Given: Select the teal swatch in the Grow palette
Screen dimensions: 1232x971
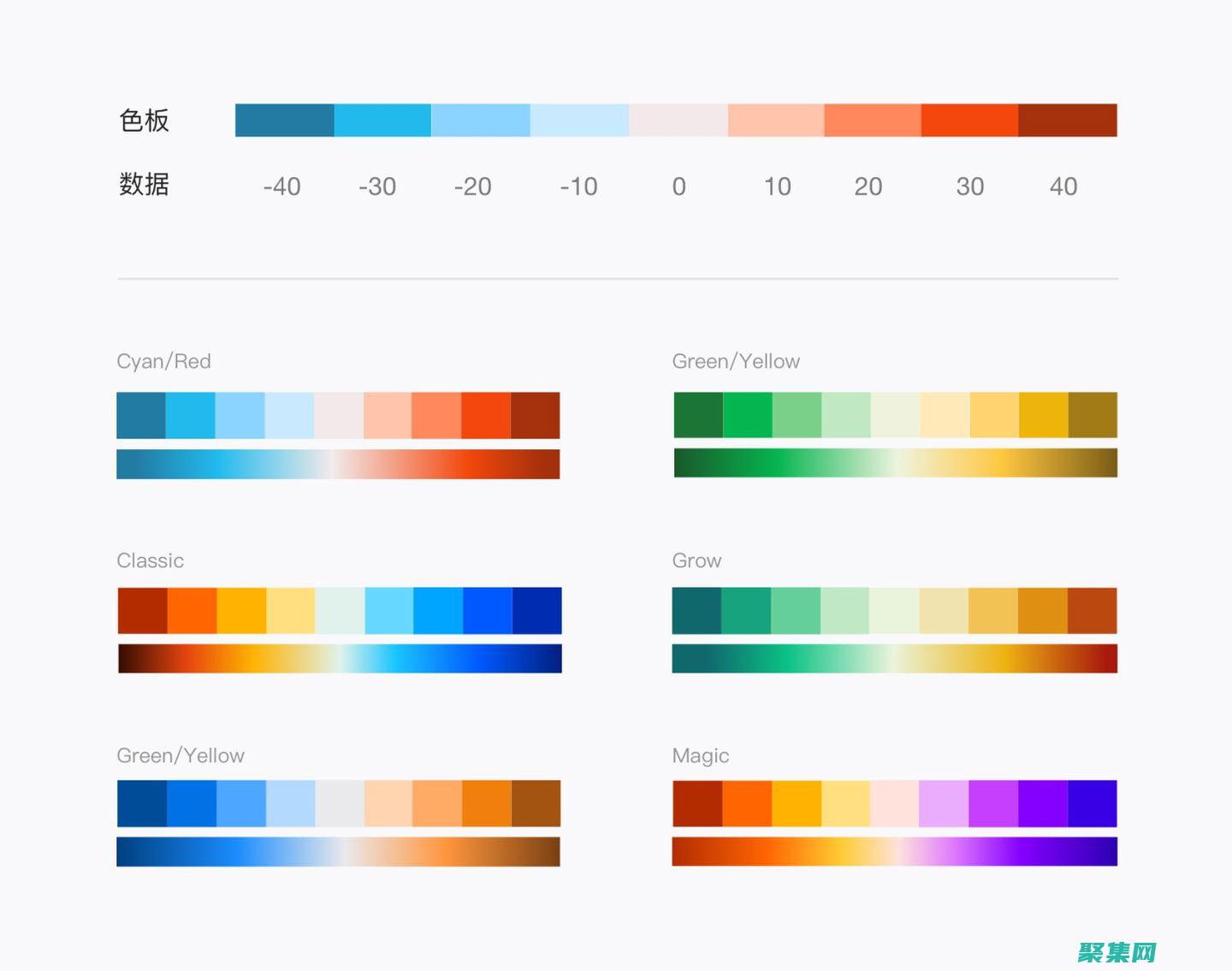Looking at the screenshot, I should 697,610.
